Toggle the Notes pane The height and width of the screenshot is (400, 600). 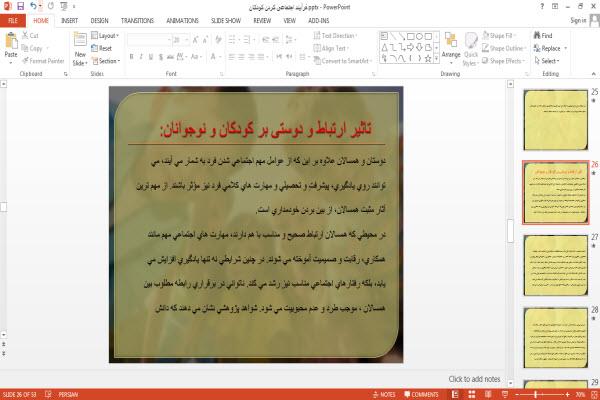(384, 394)
